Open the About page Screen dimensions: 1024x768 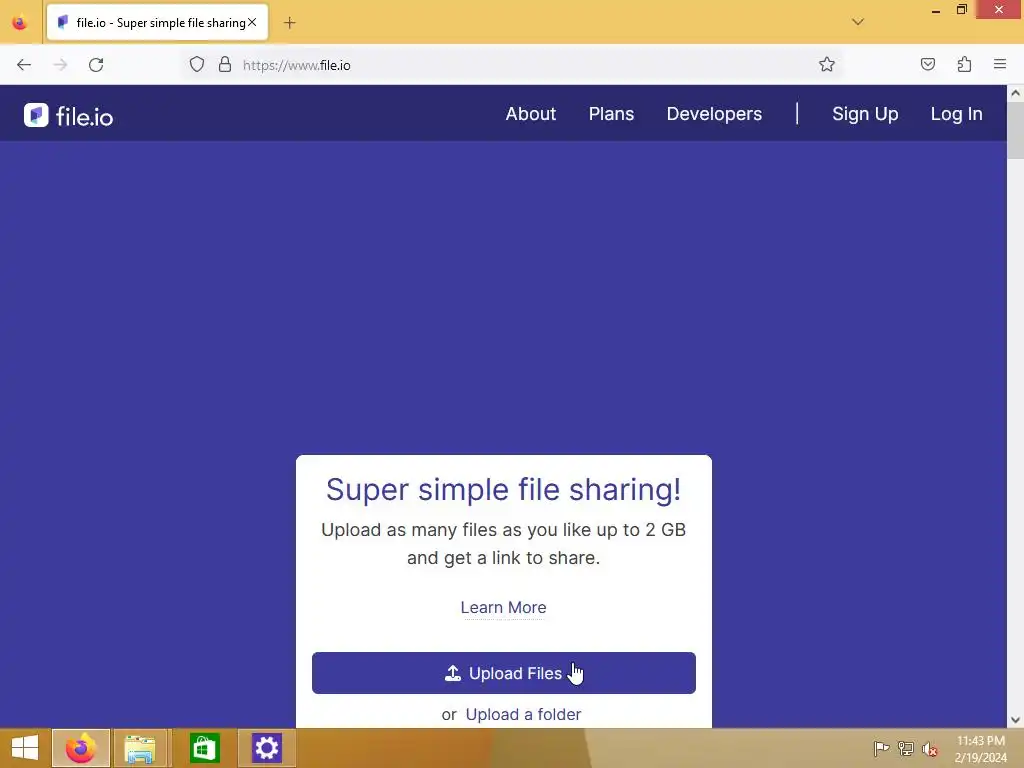coord(530,114)
